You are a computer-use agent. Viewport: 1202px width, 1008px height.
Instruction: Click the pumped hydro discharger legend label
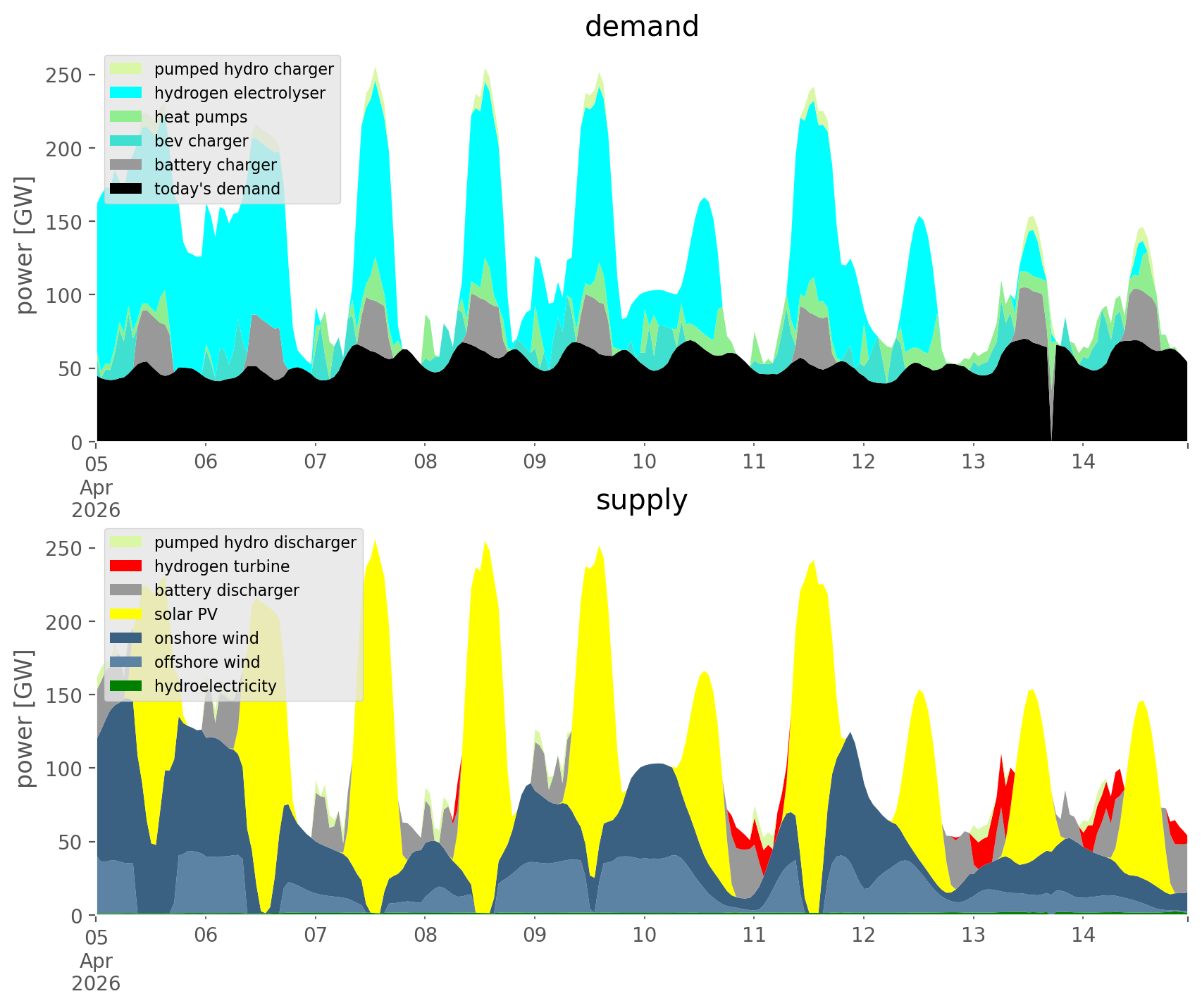[255, 542]
